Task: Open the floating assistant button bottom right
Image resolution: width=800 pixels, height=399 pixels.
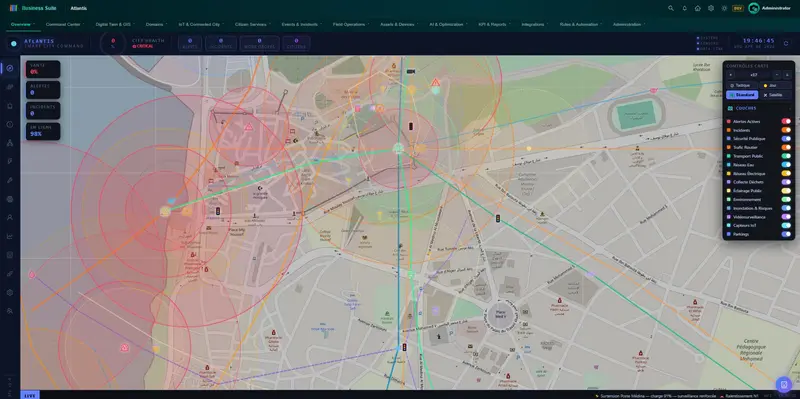Action: pos(784,384)
